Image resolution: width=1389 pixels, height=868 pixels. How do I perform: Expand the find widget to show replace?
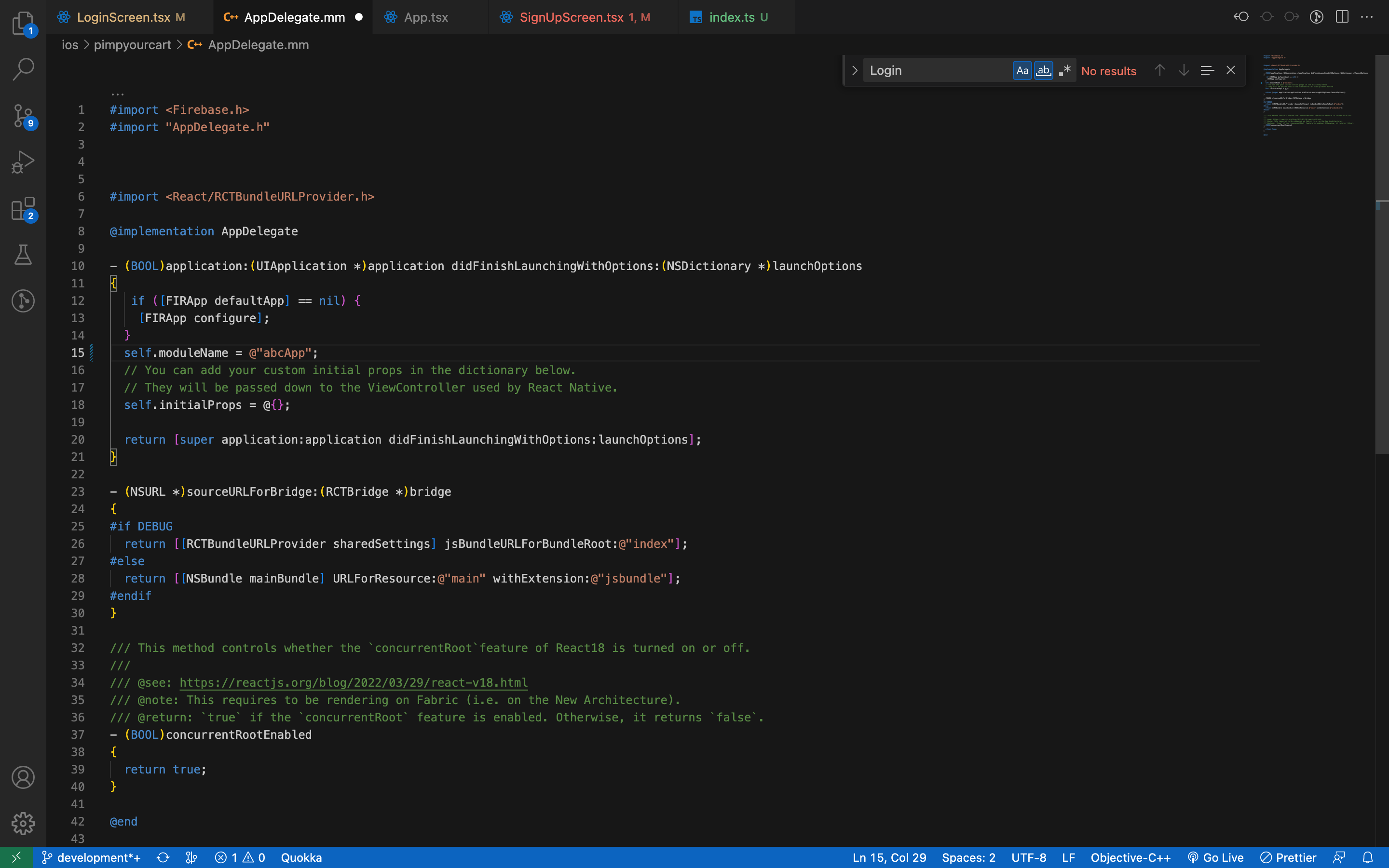(x=854, y=70)
